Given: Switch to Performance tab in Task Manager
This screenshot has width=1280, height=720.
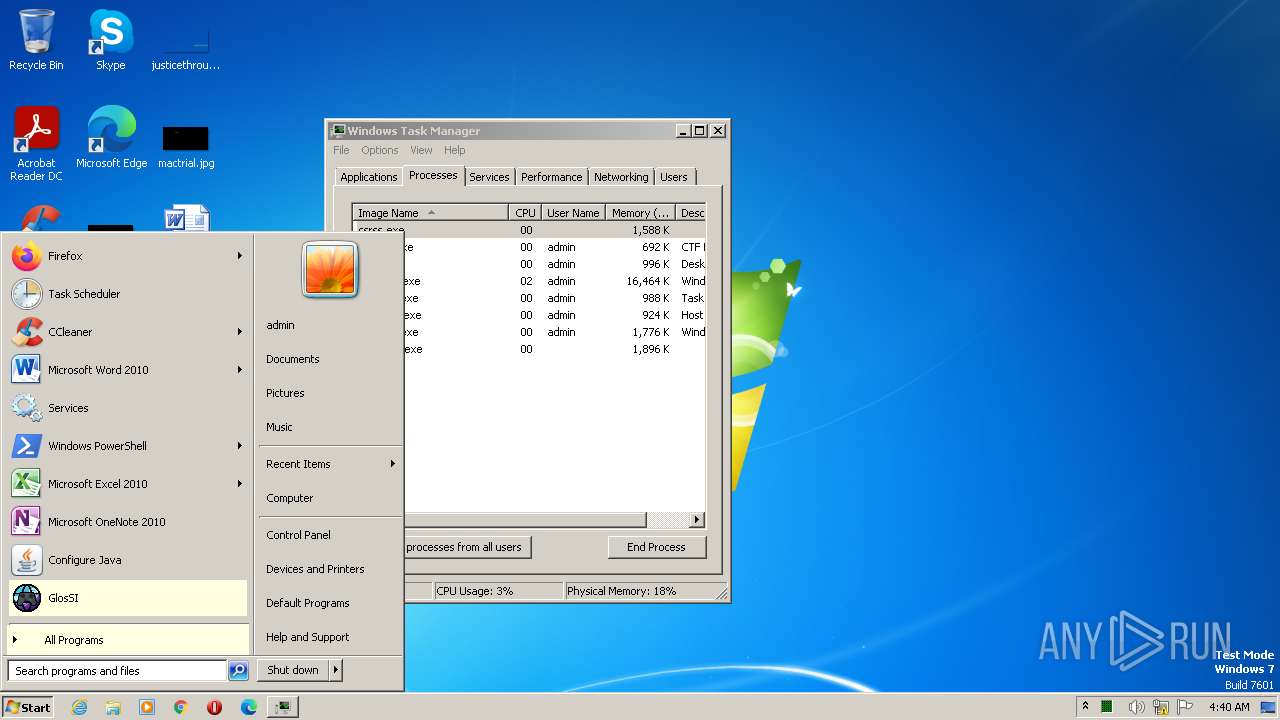Looking at the screenshot, I should [x=551, y=177].
